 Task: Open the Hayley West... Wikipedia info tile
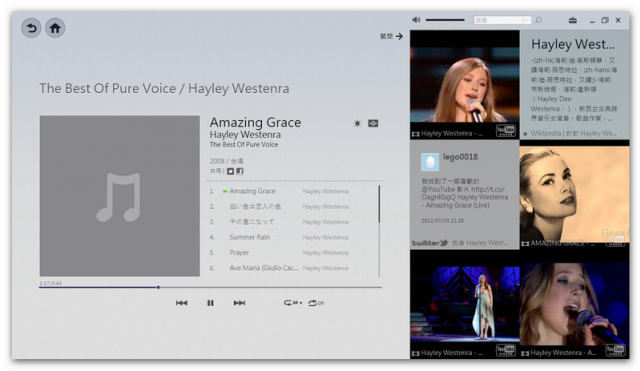point(575,85)
